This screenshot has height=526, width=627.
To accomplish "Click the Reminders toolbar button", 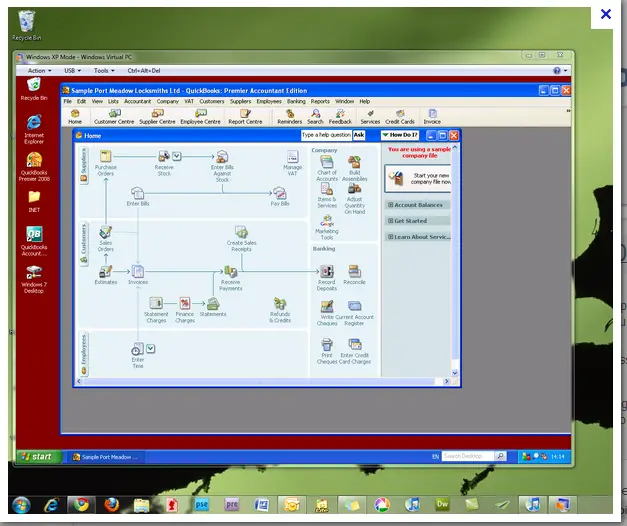I will click(290, 117).
